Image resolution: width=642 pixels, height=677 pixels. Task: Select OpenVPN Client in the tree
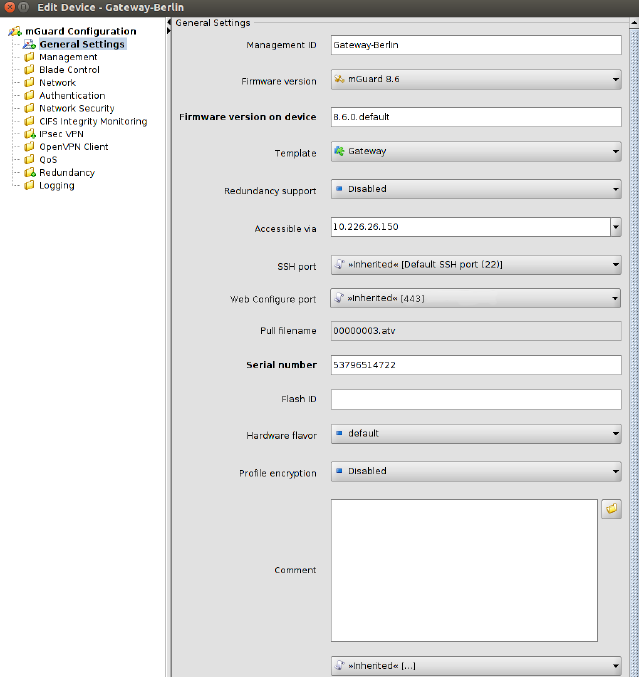[x=73, y=147]
